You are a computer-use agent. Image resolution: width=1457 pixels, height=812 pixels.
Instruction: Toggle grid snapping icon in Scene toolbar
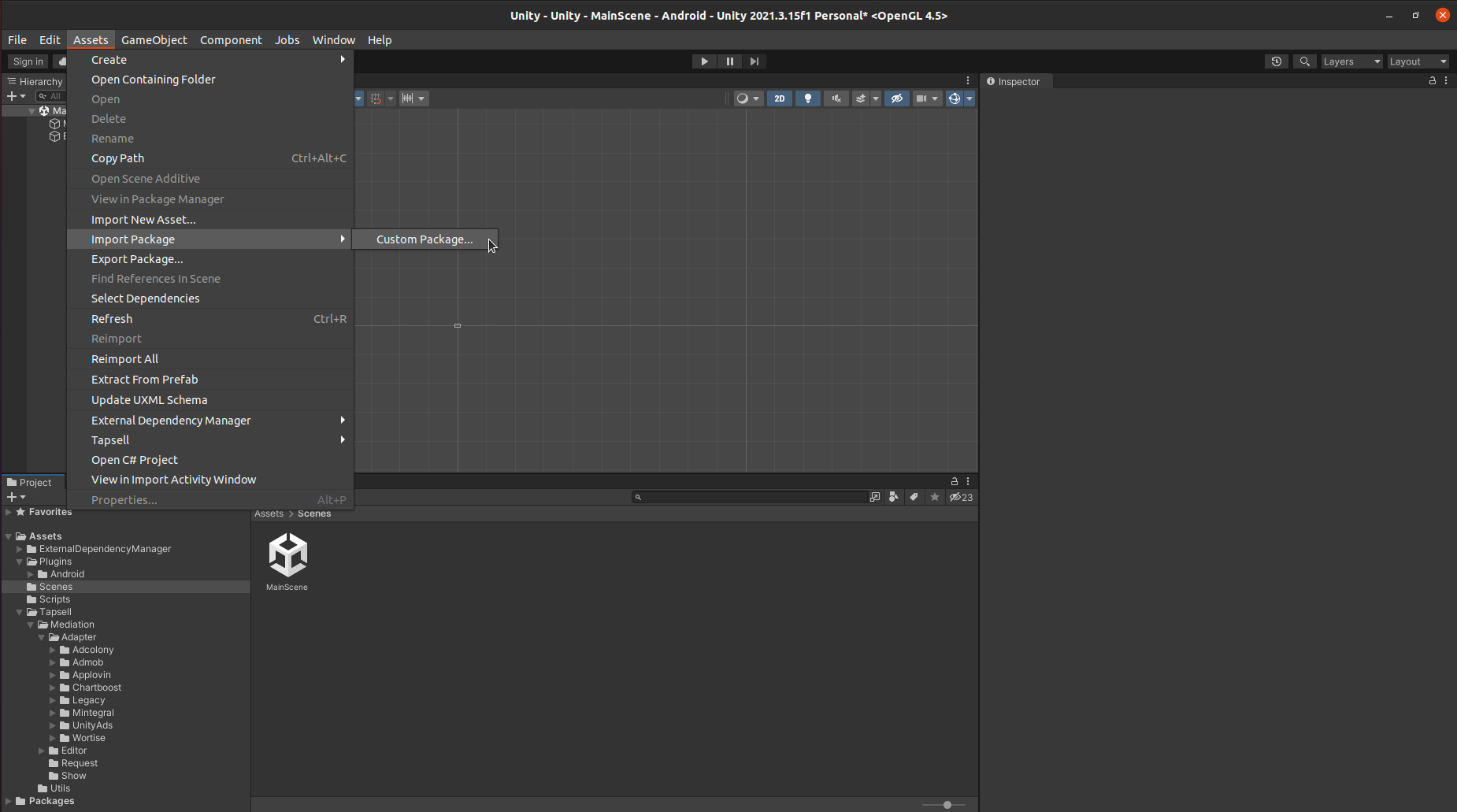[376, 98]
